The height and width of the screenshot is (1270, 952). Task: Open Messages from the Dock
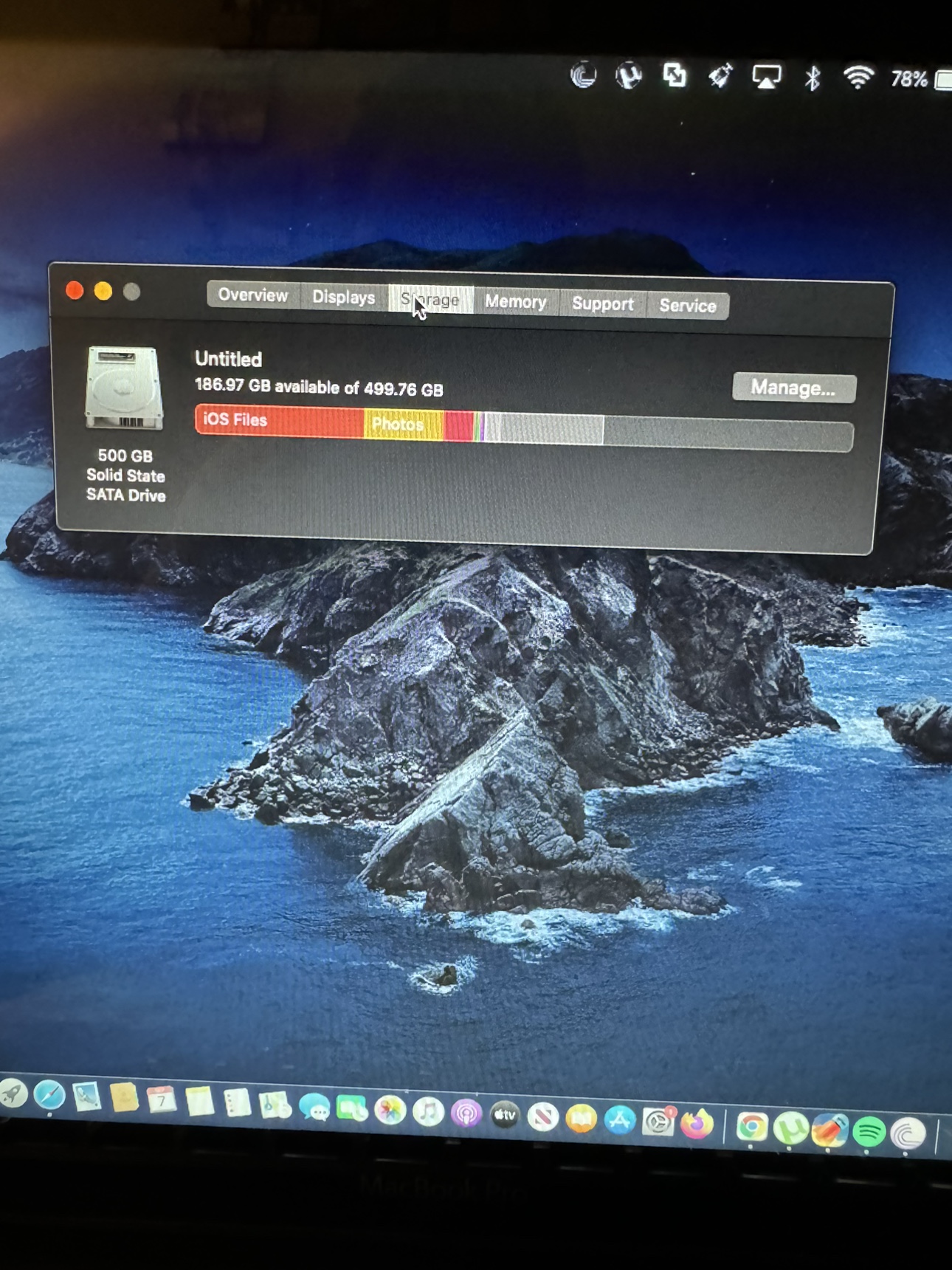tap(314, 1107)
